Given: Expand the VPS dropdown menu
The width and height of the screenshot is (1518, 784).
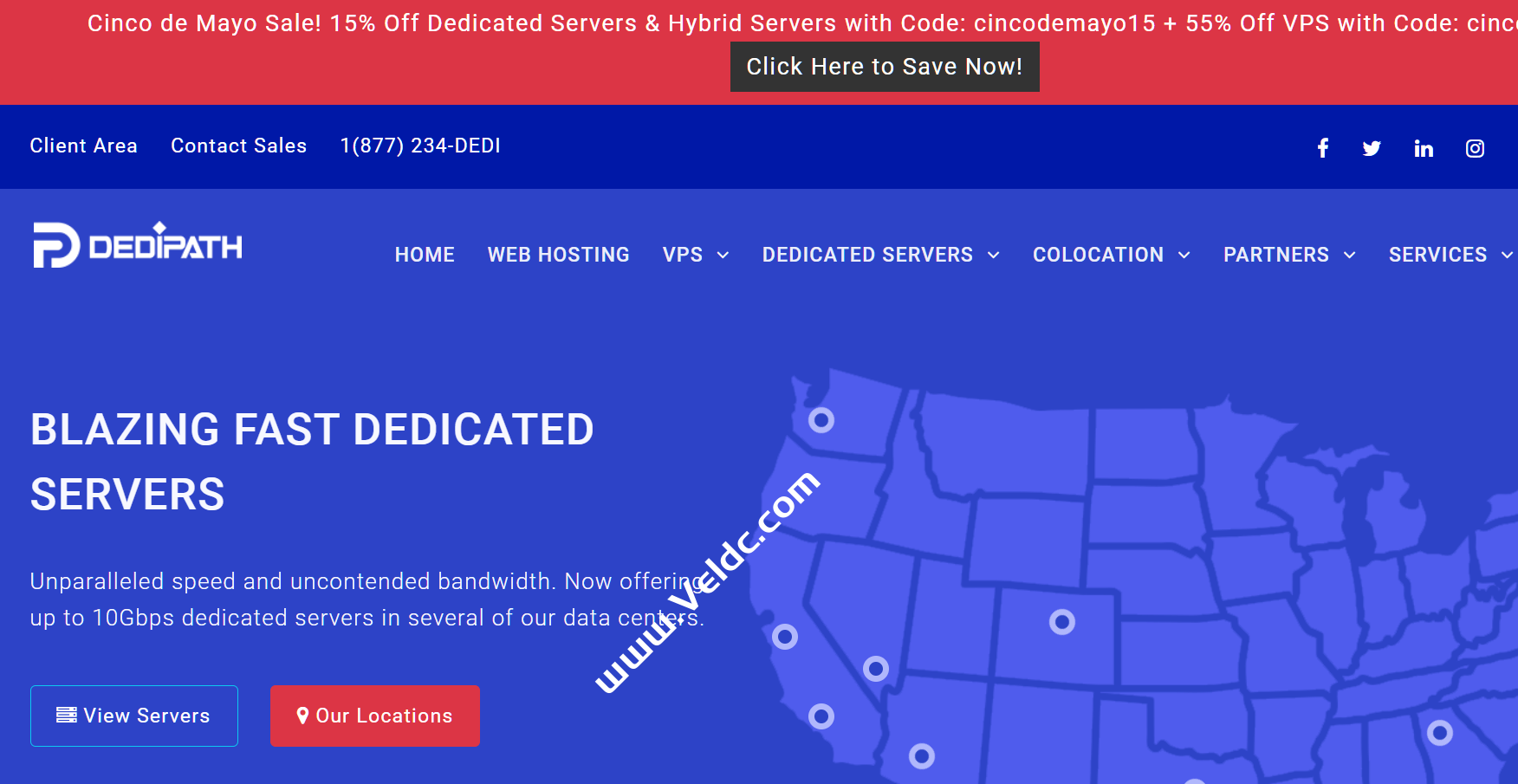Looking at the screenshot, I should 695,255.
